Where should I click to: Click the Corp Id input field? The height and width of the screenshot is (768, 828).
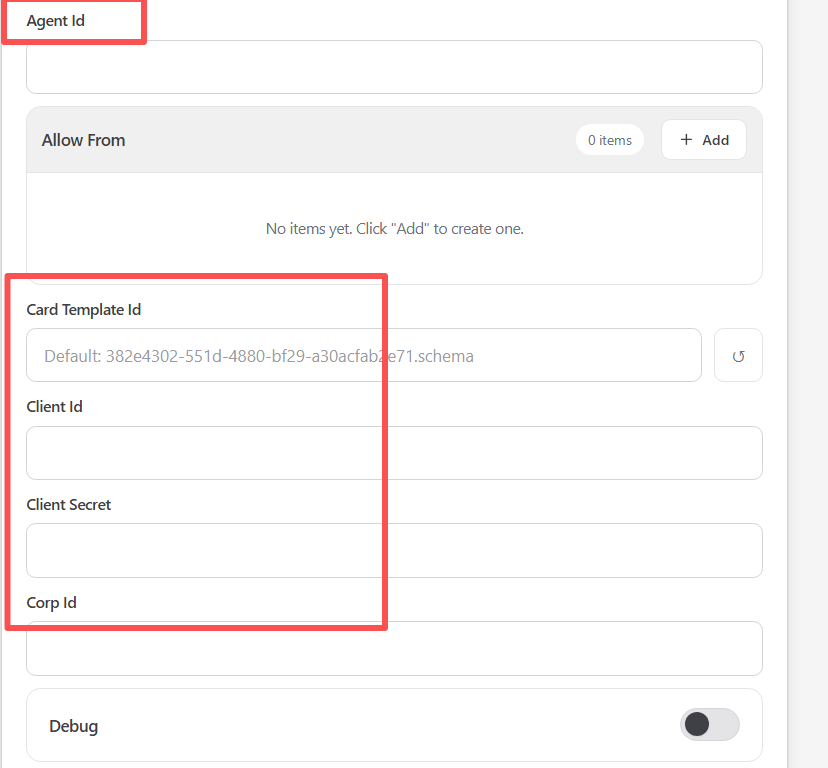[394, 649]
